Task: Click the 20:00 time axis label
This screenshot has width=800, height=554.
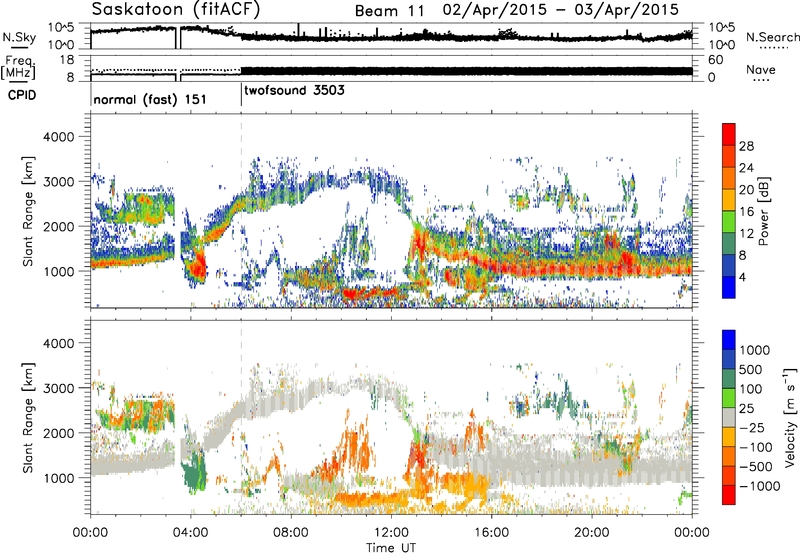Action: point(591,533)
